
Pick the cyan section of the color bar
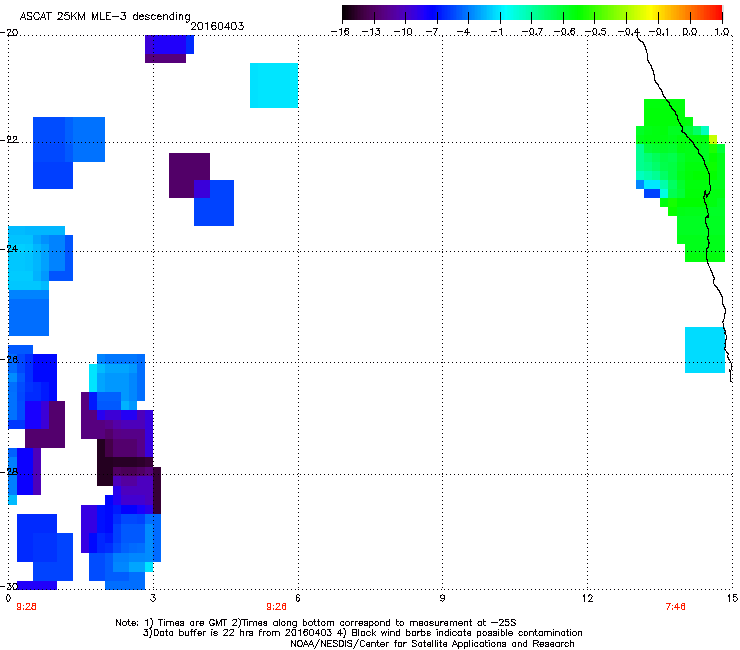coord(504,13)
